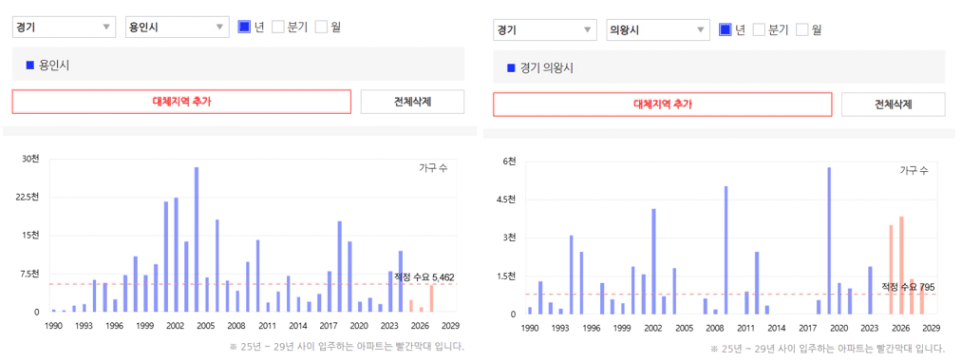
Task: Enable the 월 checkbox in right panel
Action: pyautogui.click(x=802, y=29)
